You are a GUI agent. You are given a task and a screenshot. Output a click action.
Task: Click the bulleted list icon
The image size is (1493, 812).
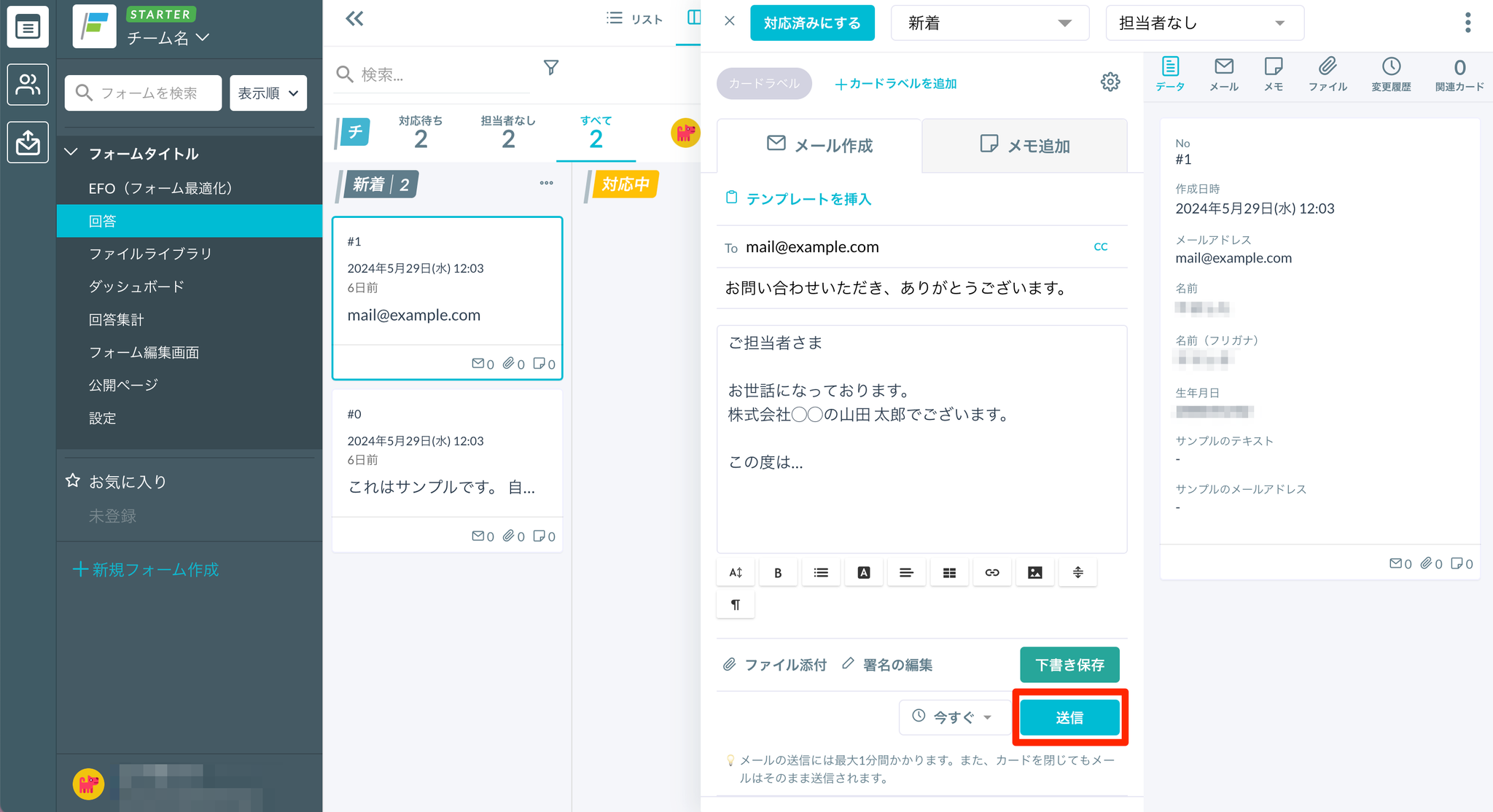pyautogui.click(x=821, y=573)
